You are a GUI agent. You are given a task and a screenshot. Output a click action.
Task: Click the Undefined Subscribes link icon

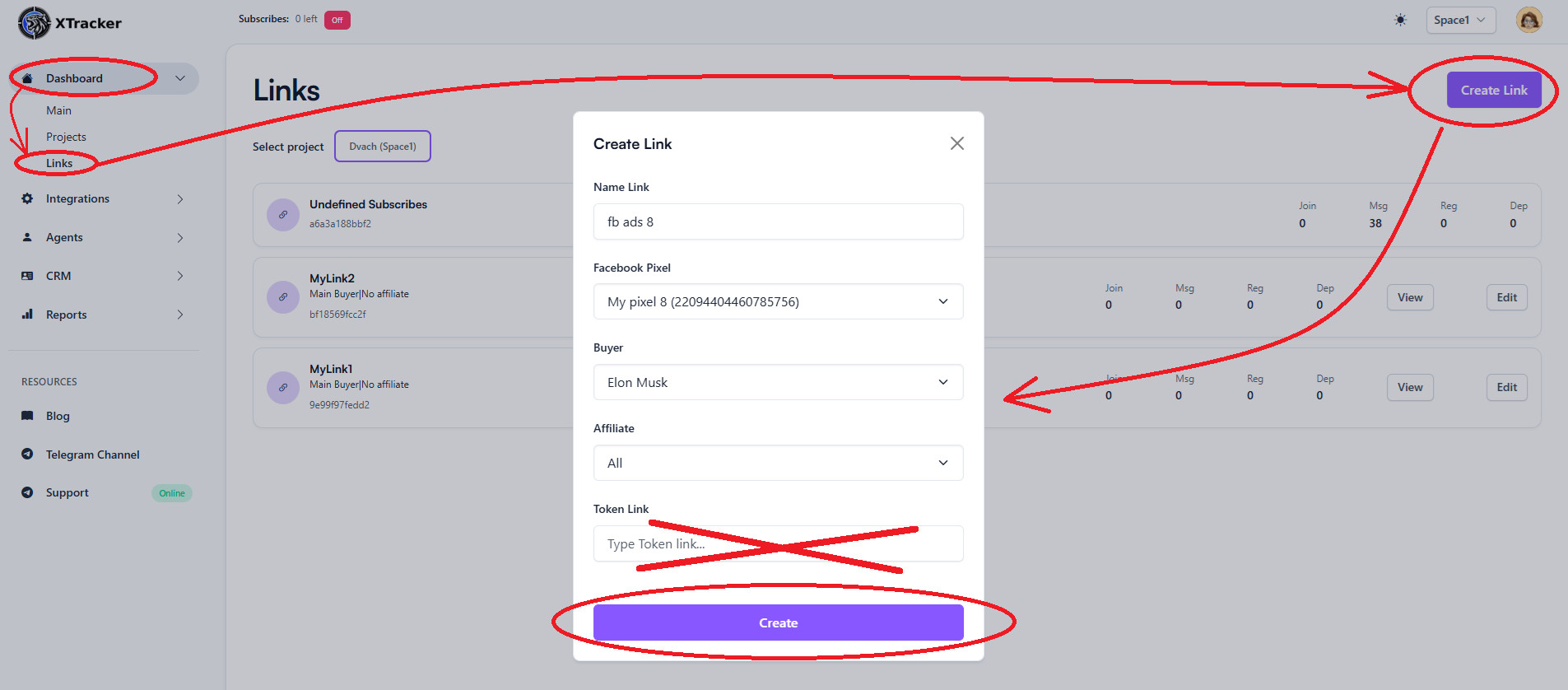(283, 215)
